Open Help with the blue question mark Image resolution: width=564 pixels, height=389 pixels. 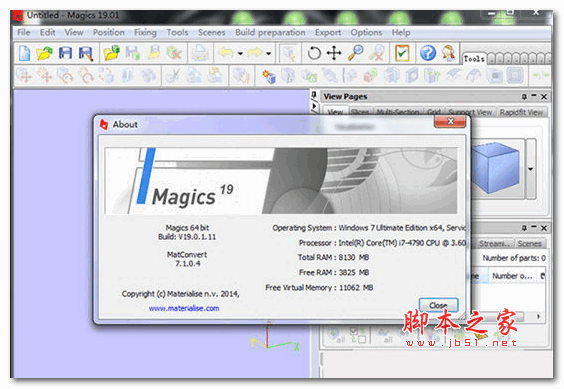428,53
